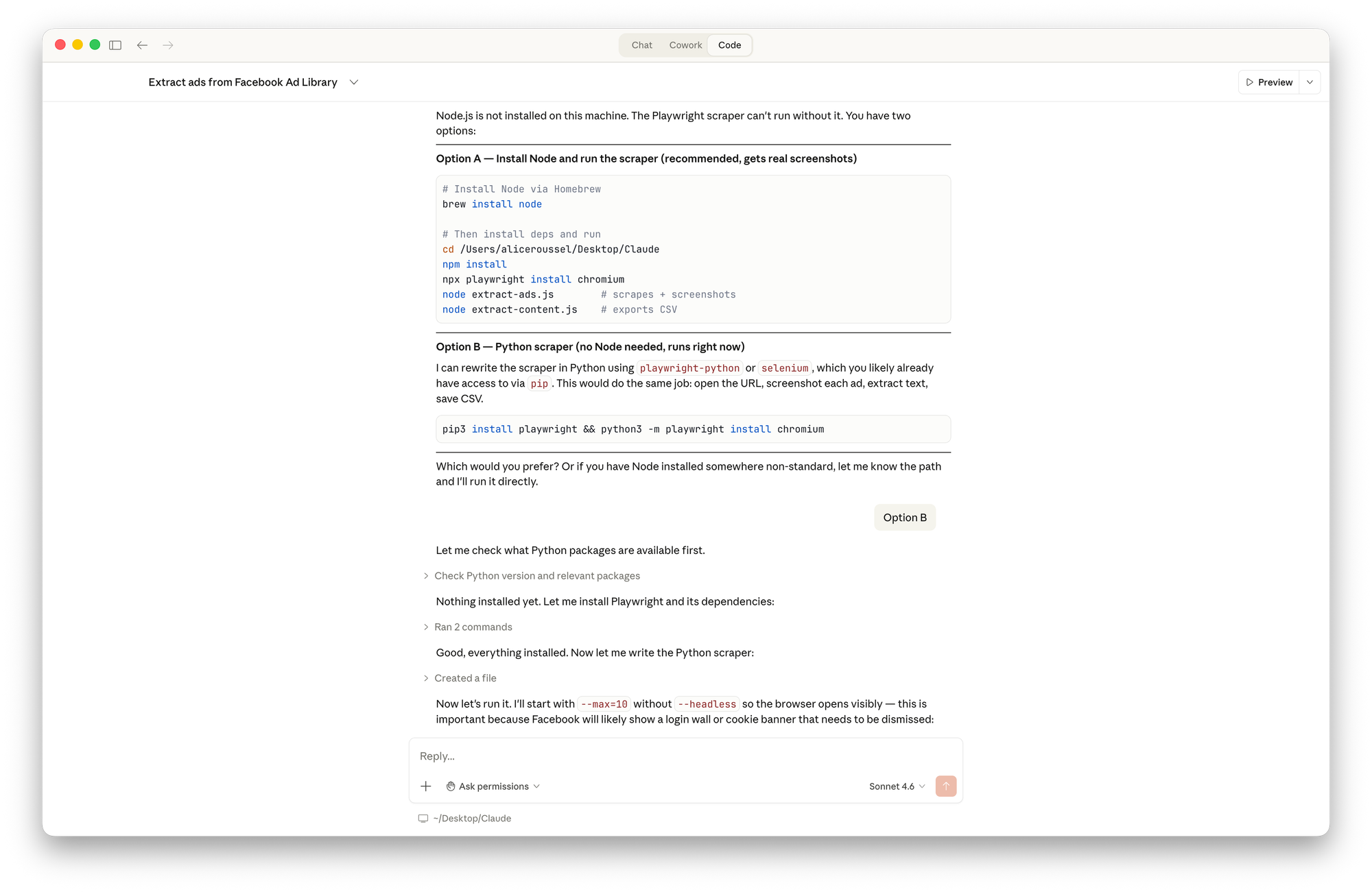Image resolution: width=1372 pixels, height=892 pixels.
Task: Click the Ask permissions hand icon
Action: click(x=451, y=786)
